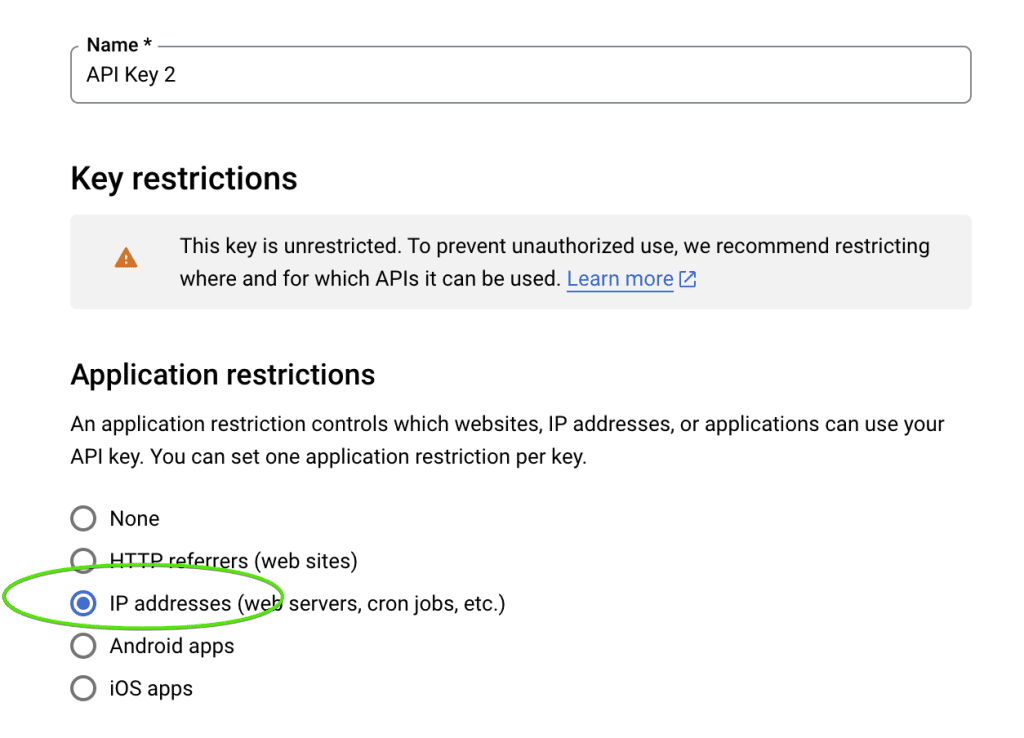The image size is (1024, 738).
Task: Click the 'HTTP referrers (web sites)' label
Action: [x=233, y=560]
